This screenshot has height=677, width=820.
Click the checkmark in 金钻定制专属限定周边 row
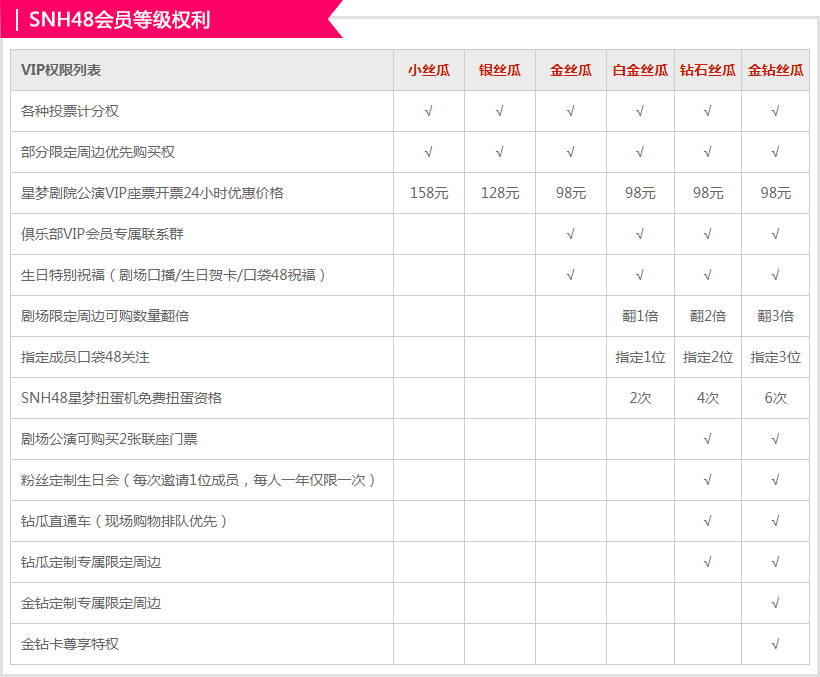776,603
